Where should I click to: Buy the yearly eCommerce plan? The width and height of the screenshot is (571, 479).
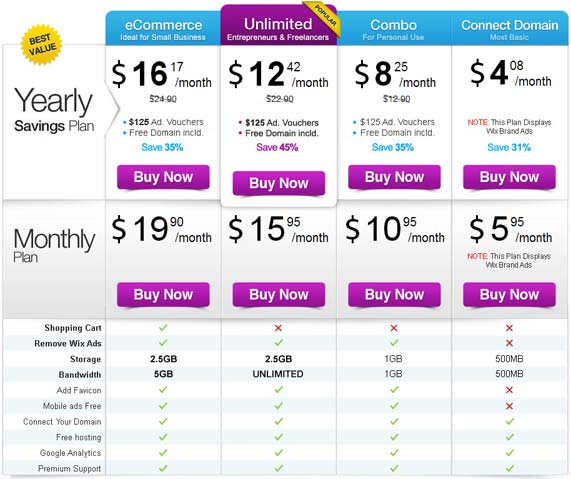163,177
